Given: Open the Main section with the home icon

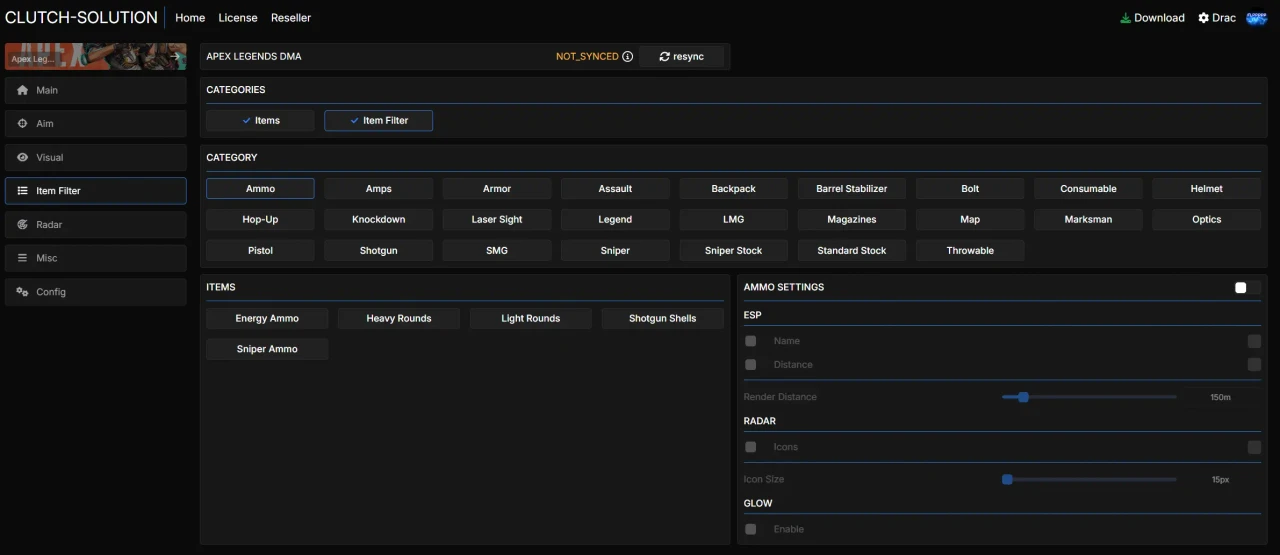Looking at the screenshot, I should coord(95,90).
